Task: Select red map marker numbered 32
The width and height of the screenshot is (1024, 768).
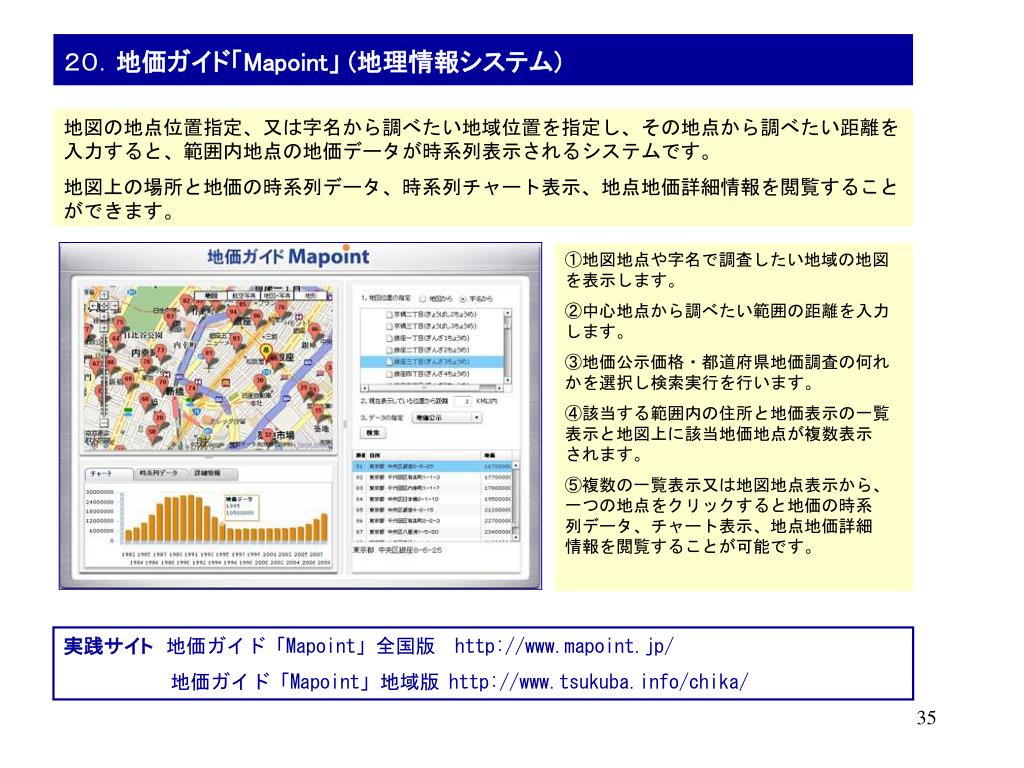Action: (x=267, y=435)
